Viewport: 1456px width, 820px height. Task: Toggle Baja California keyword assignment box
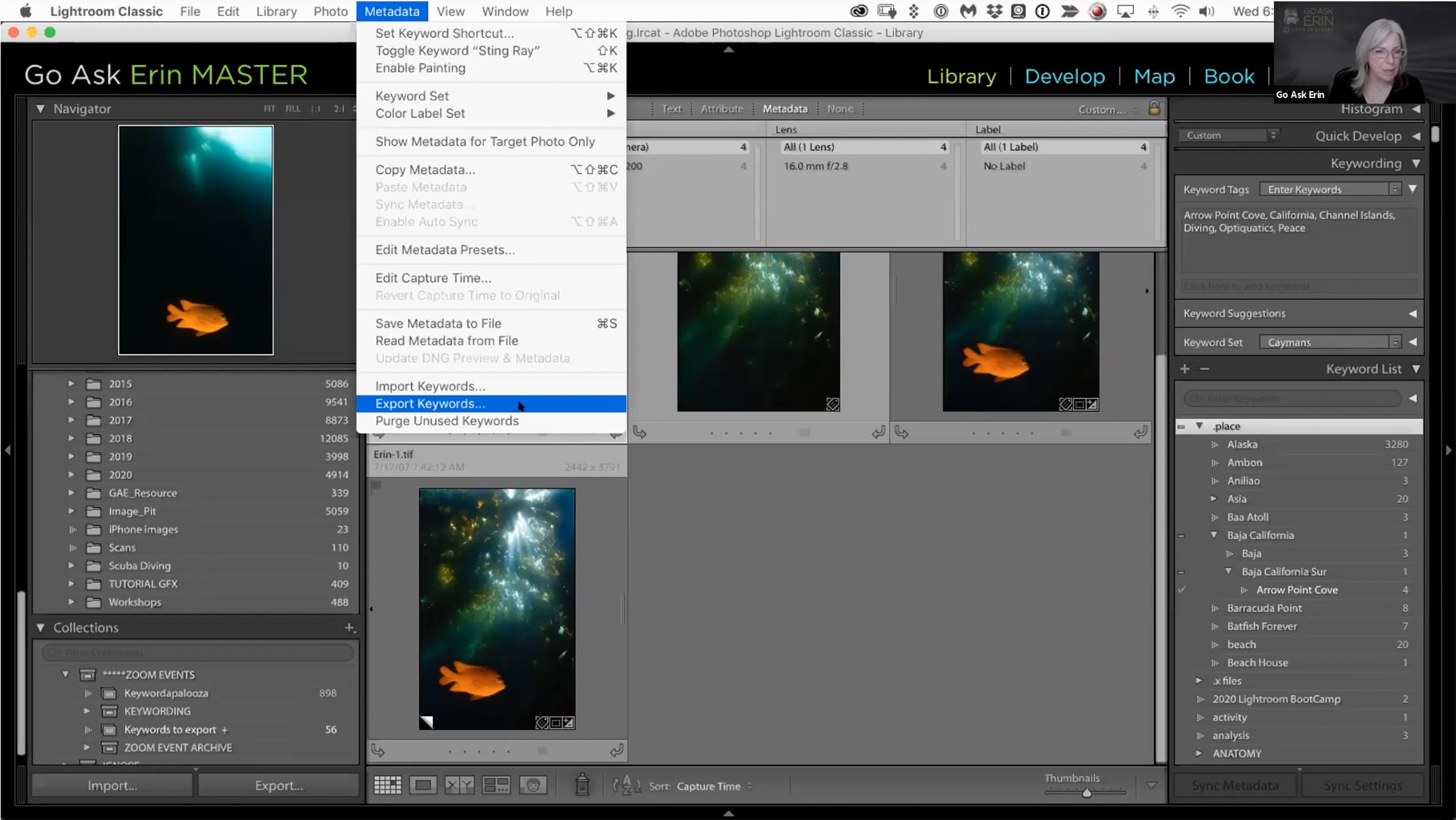pyautogui.click(x=1182, y=535)
